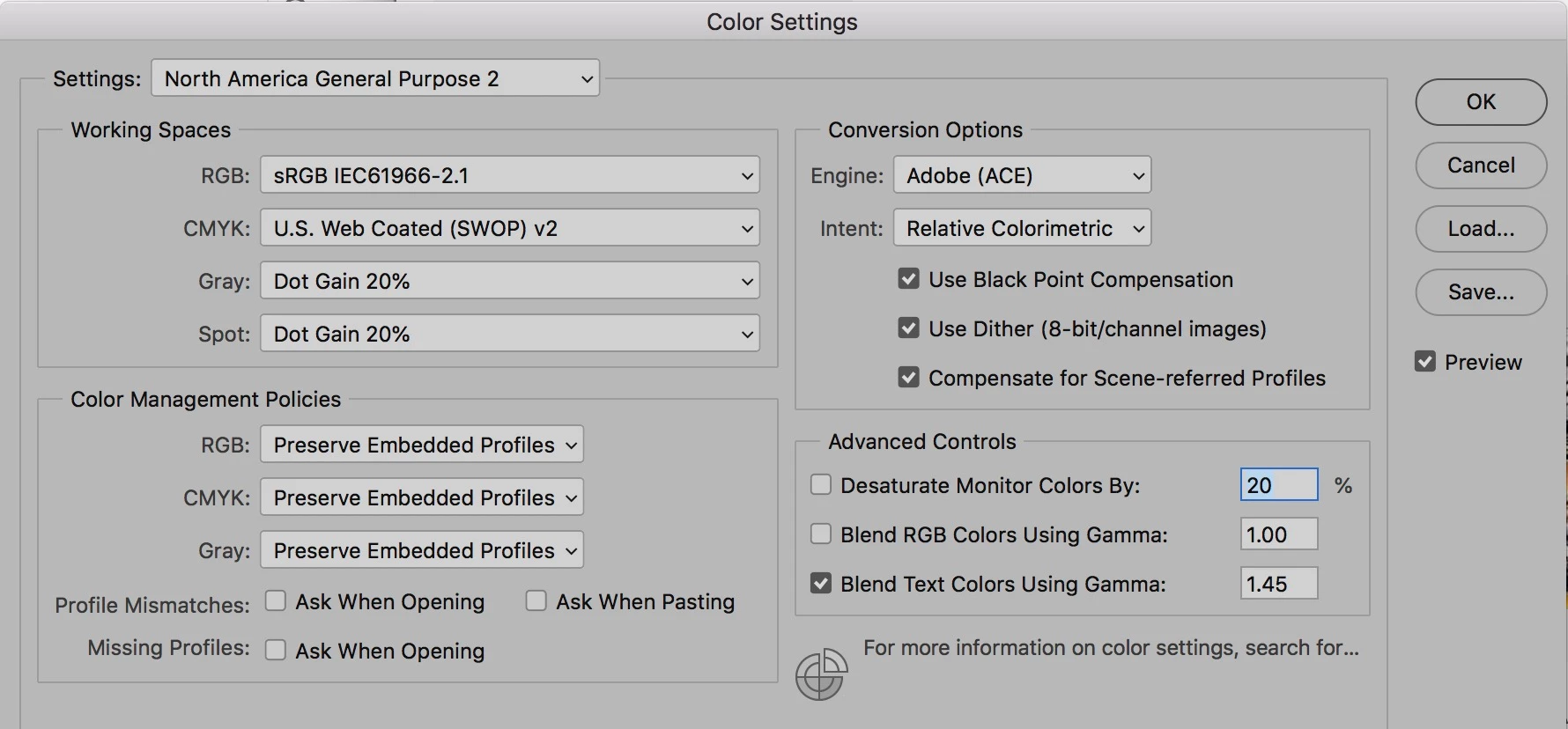This screenshot has height=729, width=1568.
Task: Click the Blend RGB gamma value field
Action: (x=1278, y=534)
